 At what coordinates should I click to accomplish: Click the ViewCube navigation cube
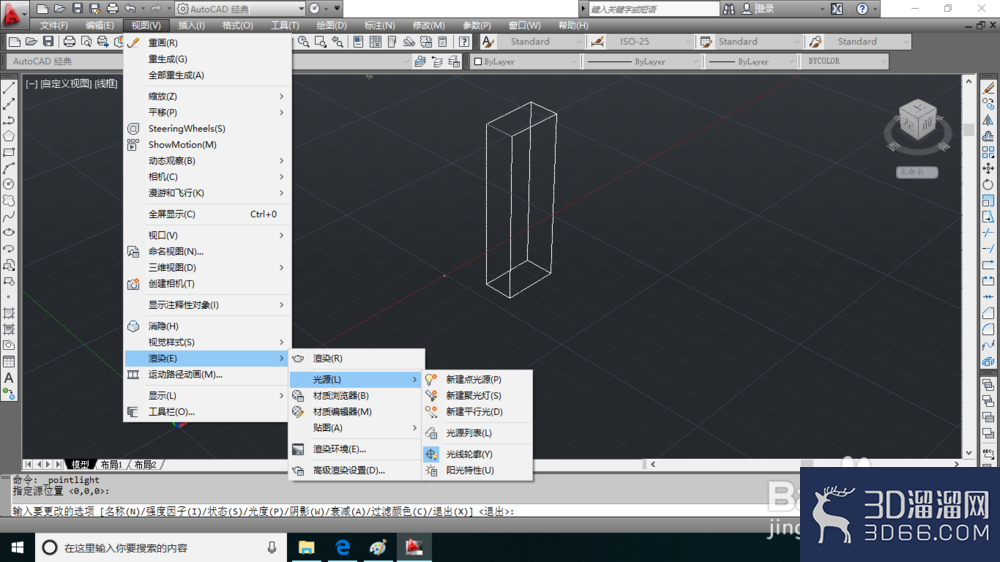(x=918, y=121)
